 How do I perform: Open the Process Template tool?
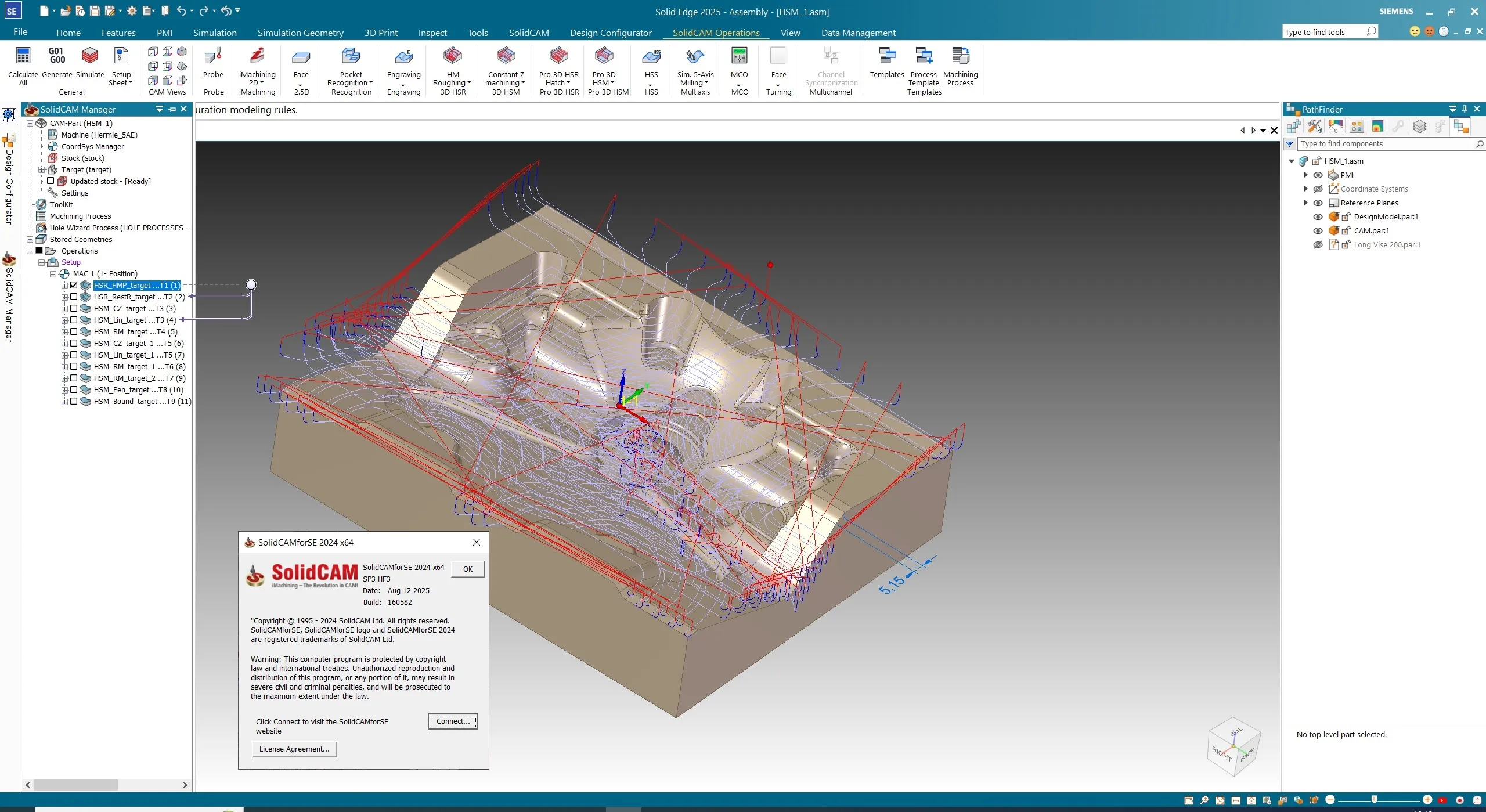(x=924, y=56)
